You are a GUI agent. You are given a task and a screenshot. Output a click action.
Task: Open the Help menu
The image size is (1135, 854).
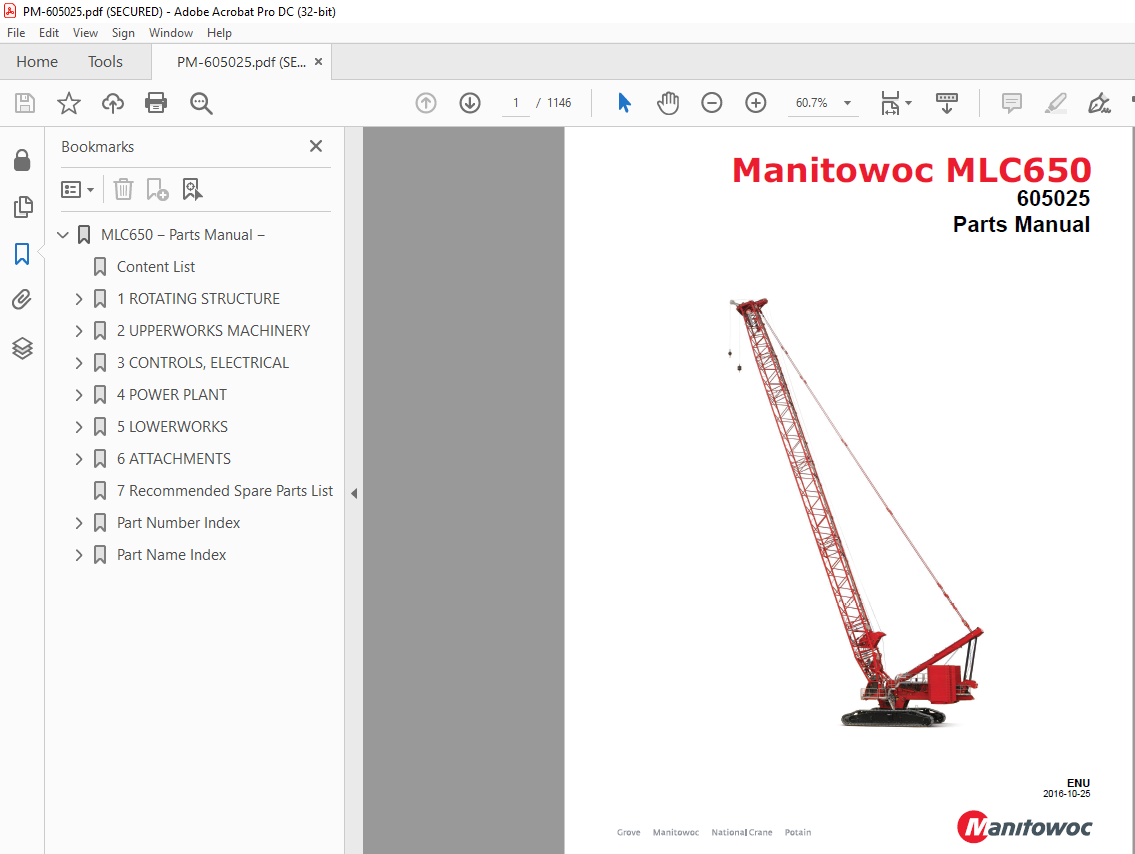[x=219, y=33]
